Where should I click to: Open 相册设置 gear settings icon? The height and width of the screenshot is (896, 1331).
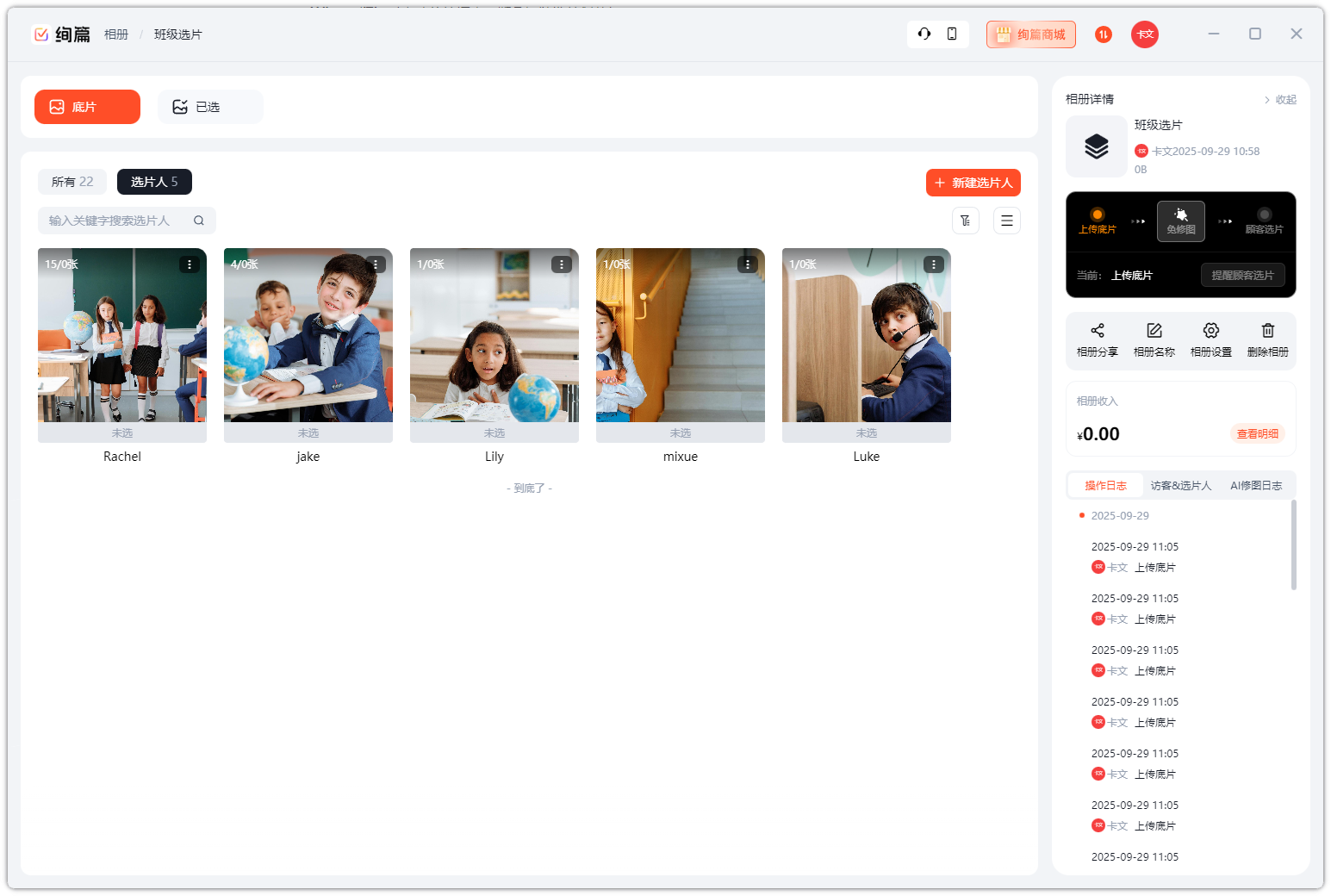1210,331
